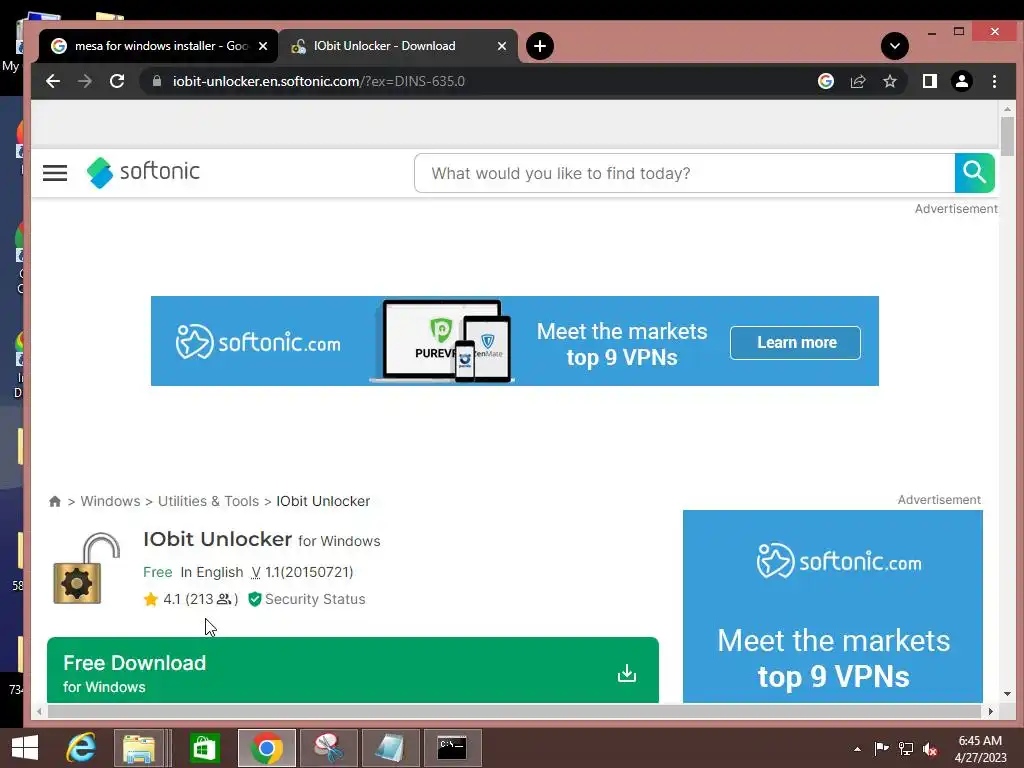Close the mesa for windows installer tab
The width and height of the screenshot is (1024, 768).
(x=263, y=46)
